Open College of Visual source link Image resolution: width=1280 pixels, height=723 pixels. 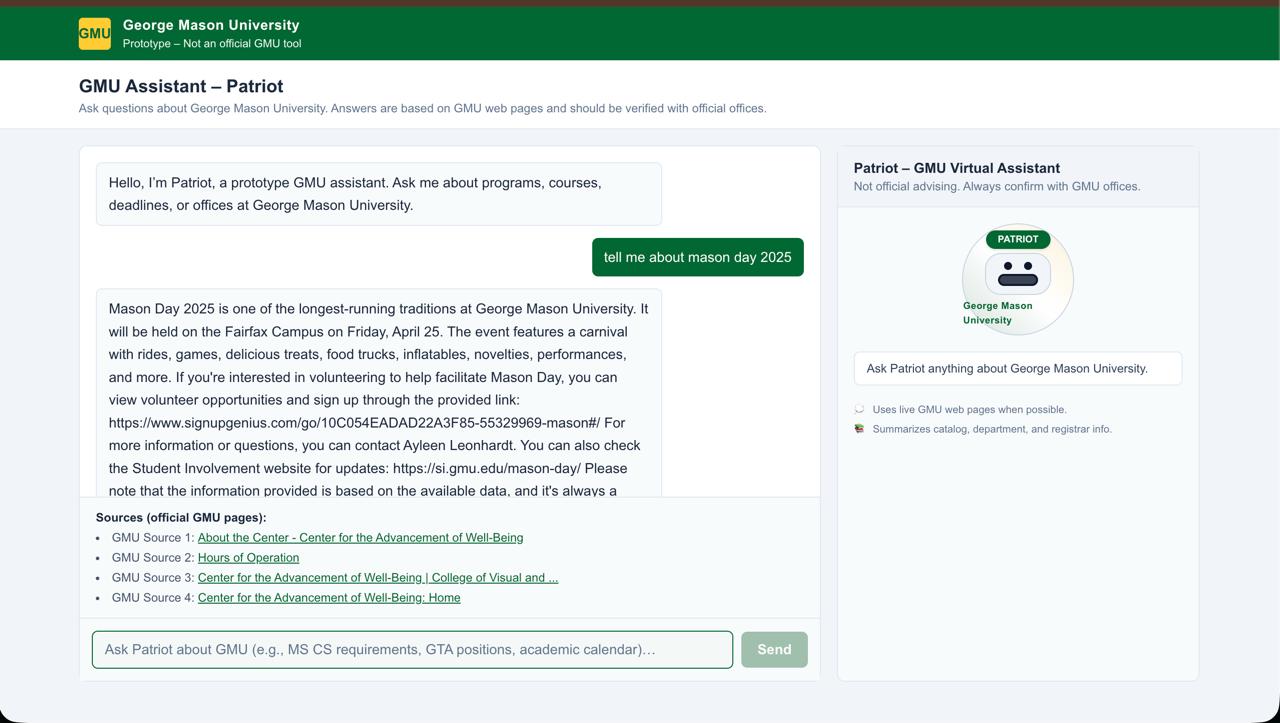(378, 578)
